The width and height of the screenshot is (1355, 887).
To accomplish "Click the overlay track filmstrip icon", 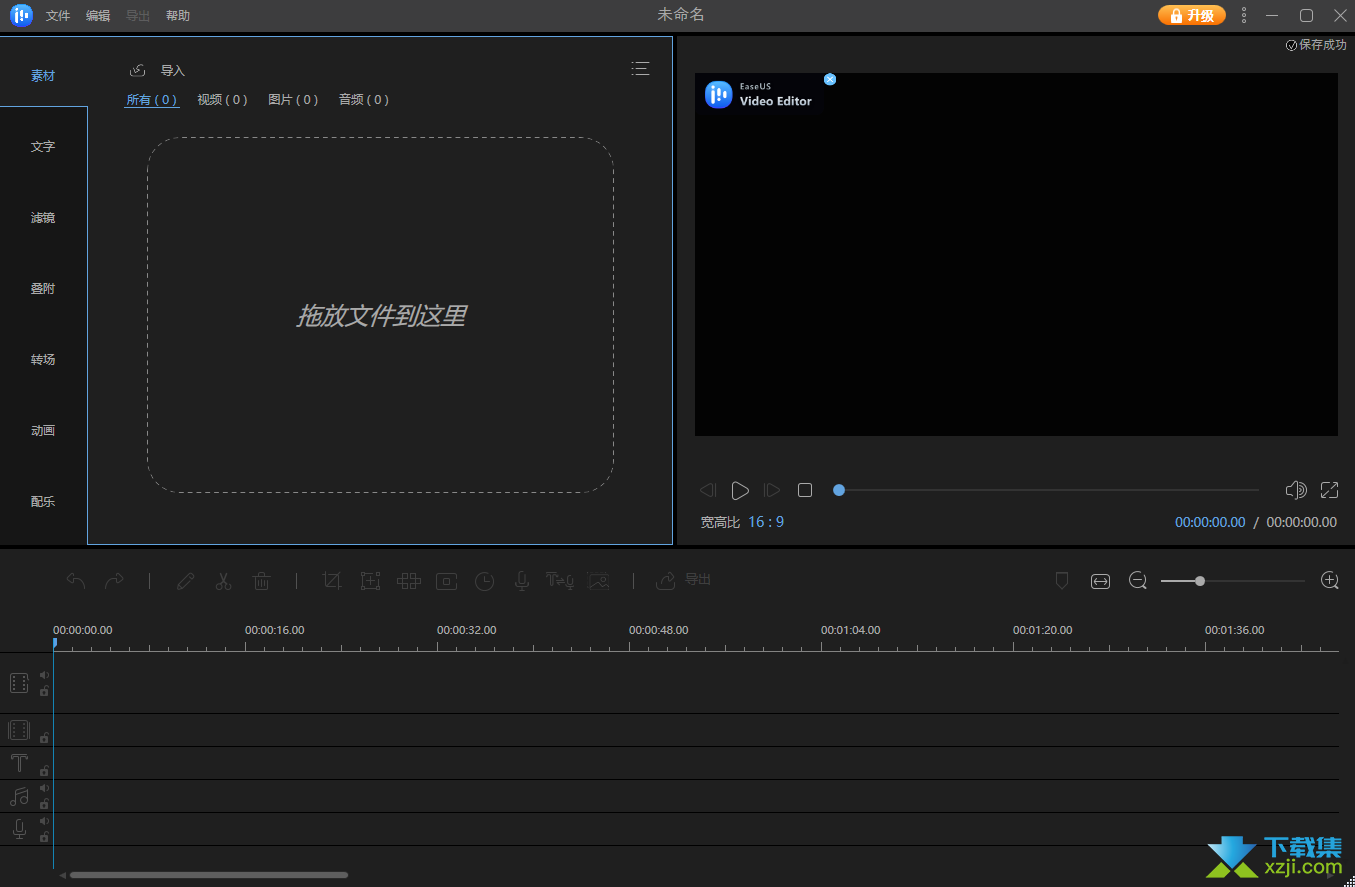I will [x=19, y=730].
